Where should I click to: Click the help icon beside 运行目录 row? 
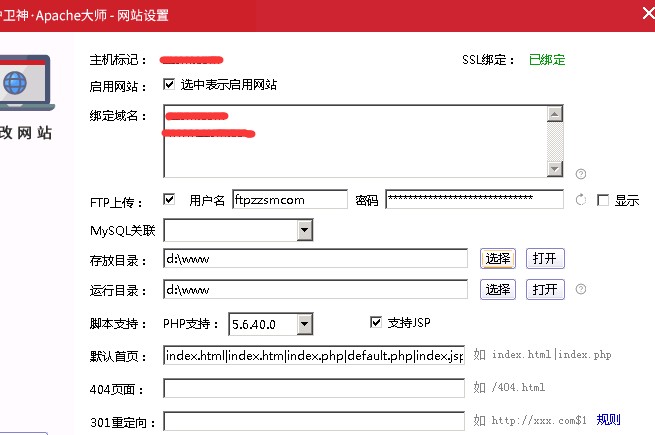click(x=581, y=290)
